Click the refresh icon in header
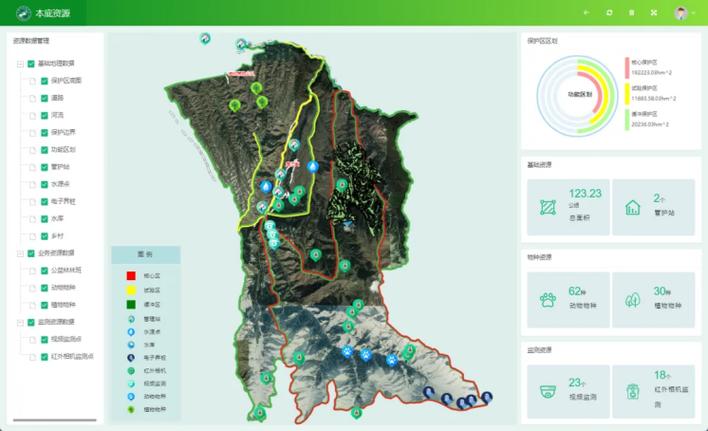 coord(609,13)
